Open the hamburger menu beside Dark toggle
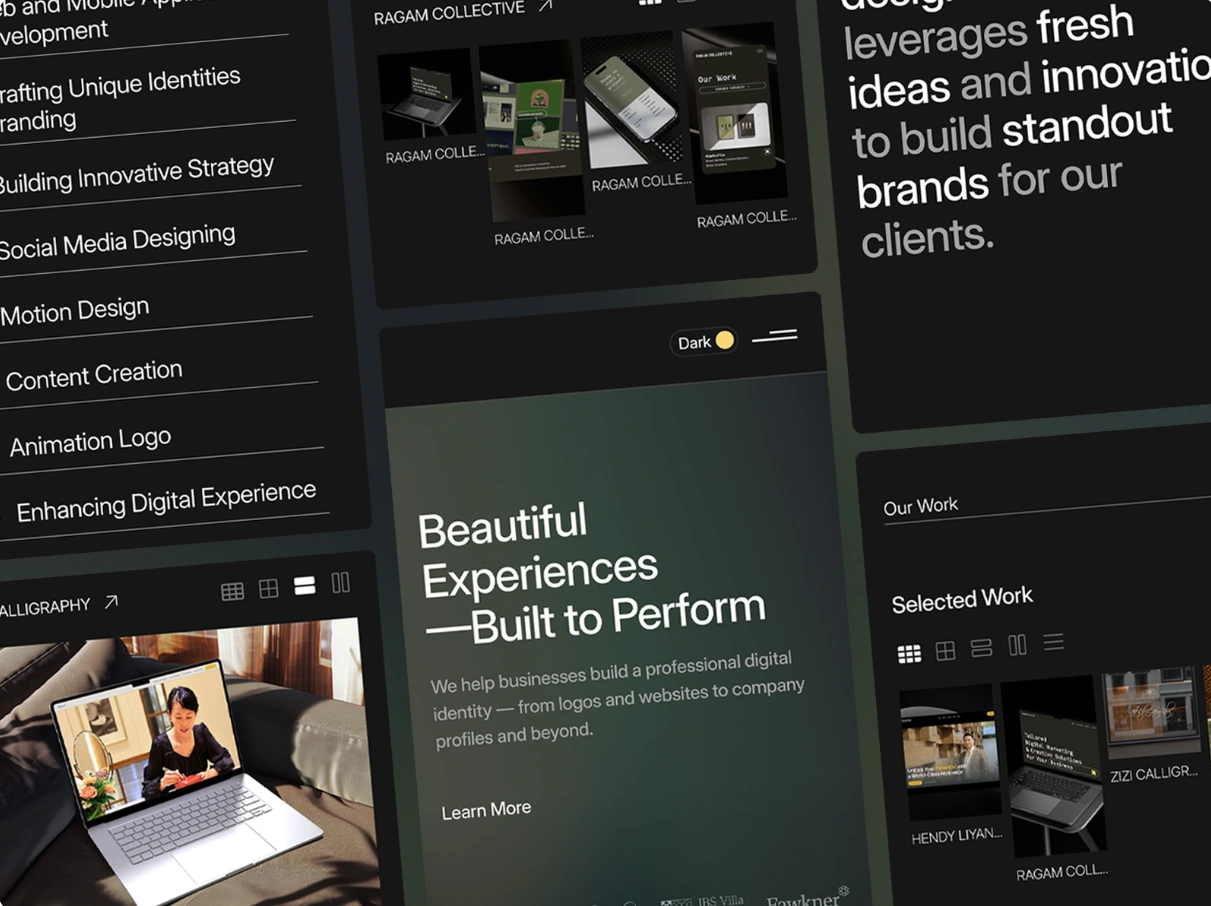 (775, 336)
